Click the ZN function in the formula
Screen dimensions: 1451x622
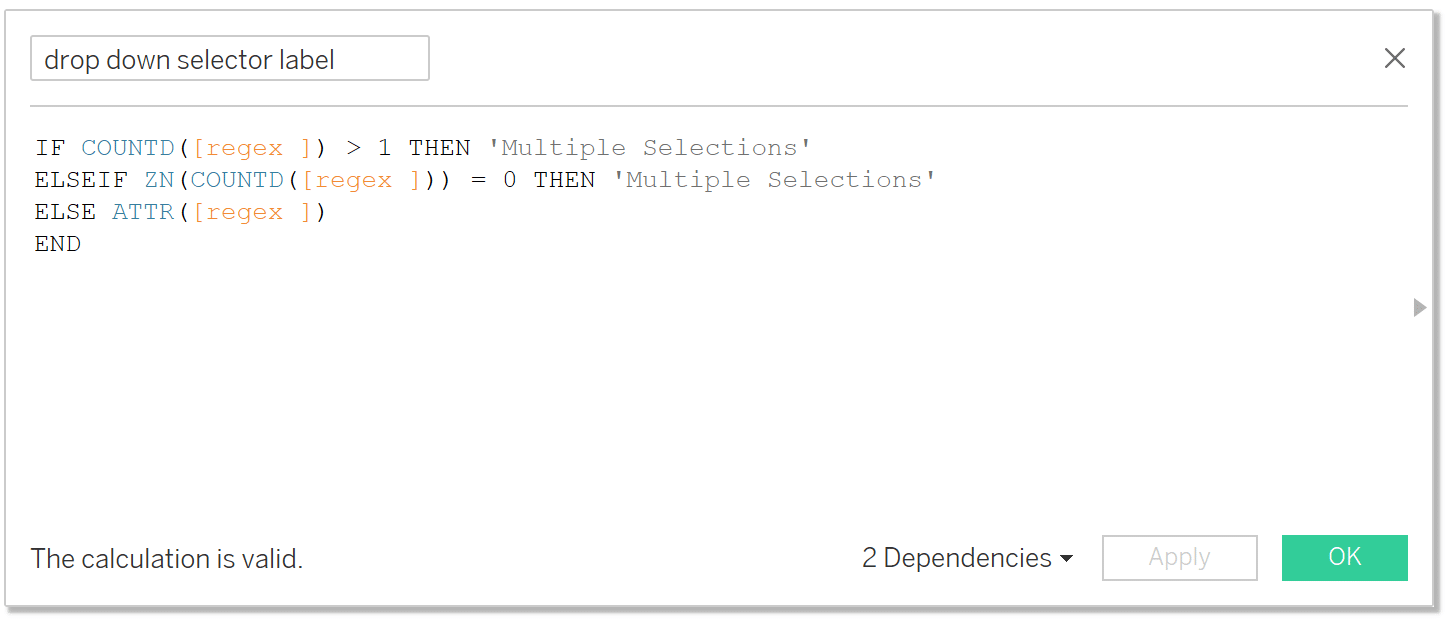click(x=159, y=180)
